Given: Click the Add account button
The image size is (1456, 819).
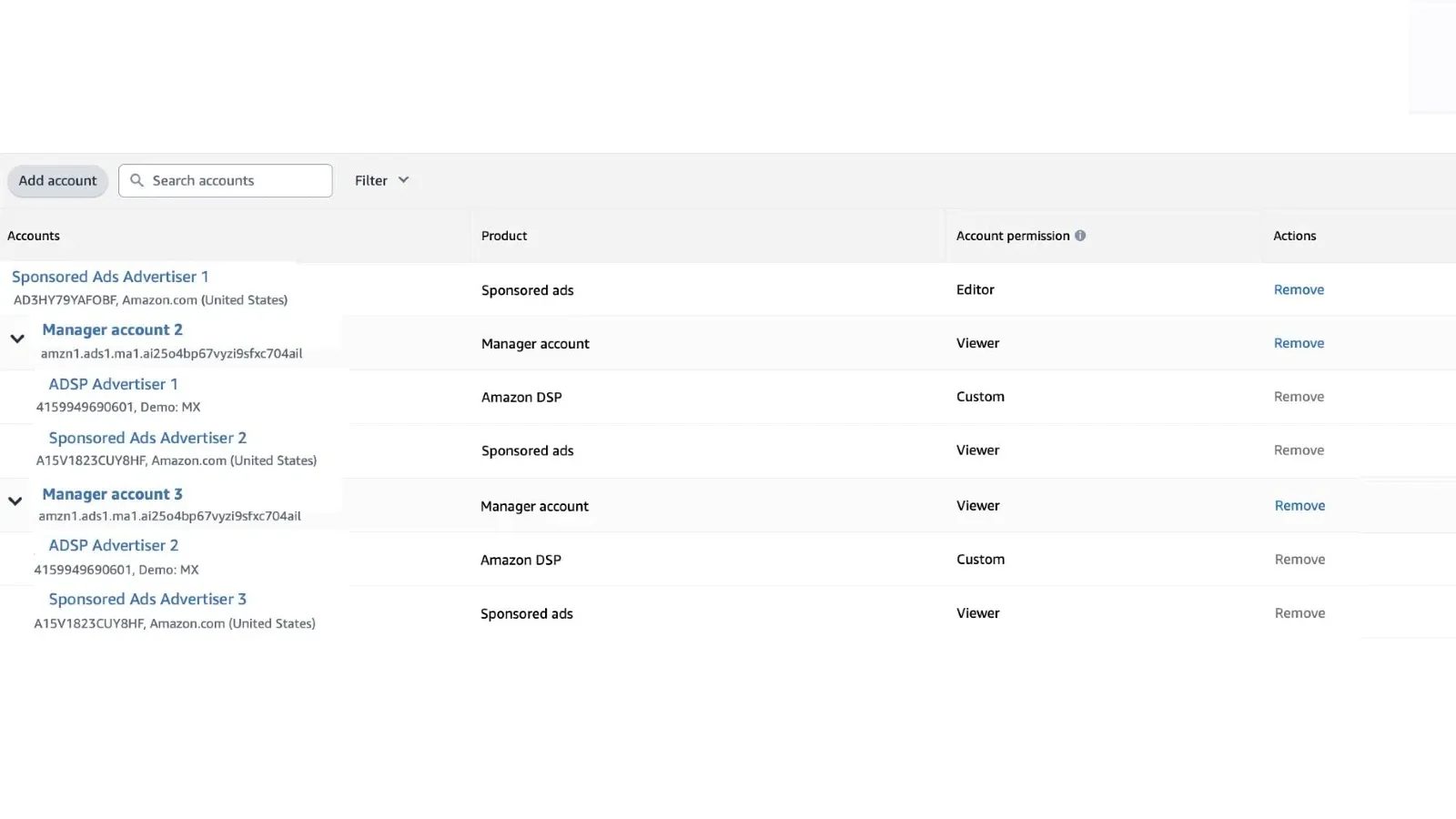Looking at the screenshot, I should 57,180.
